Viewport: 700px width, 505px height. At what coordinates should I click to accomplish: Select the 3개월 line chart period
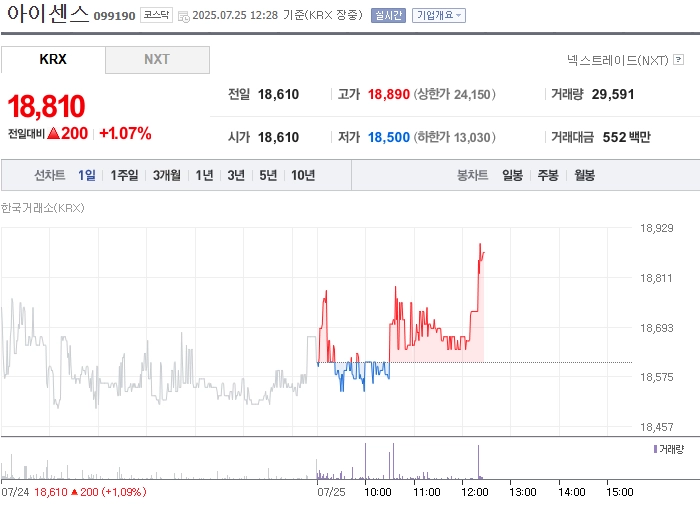(167, 175)
